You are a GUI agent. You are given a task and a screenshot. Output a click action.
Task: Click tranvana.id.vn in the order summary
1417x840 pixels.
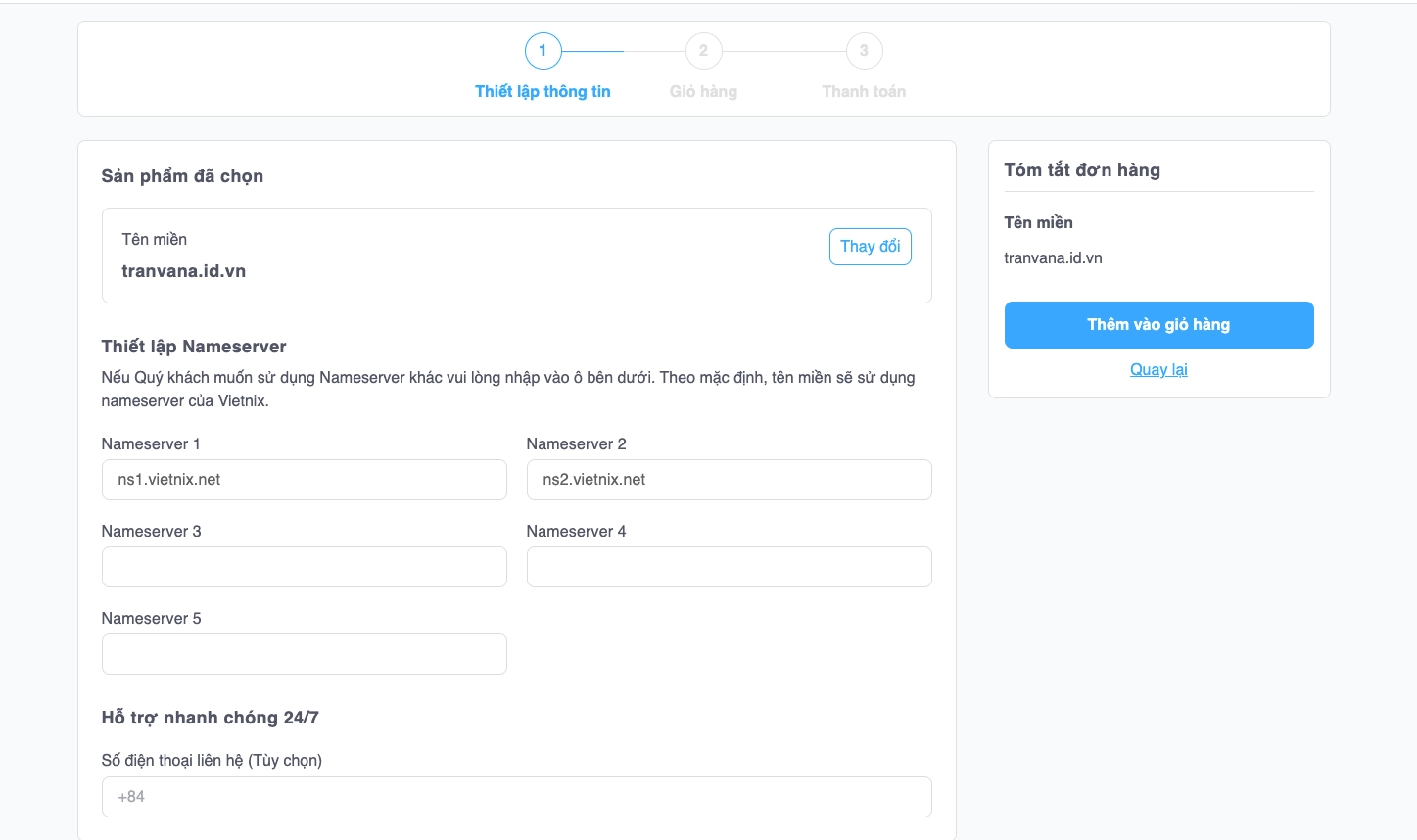1053,258
